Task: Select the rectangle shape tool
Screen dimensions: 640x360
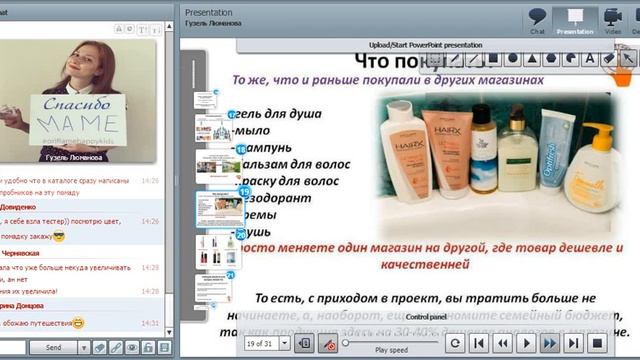Action: [493, 59]
